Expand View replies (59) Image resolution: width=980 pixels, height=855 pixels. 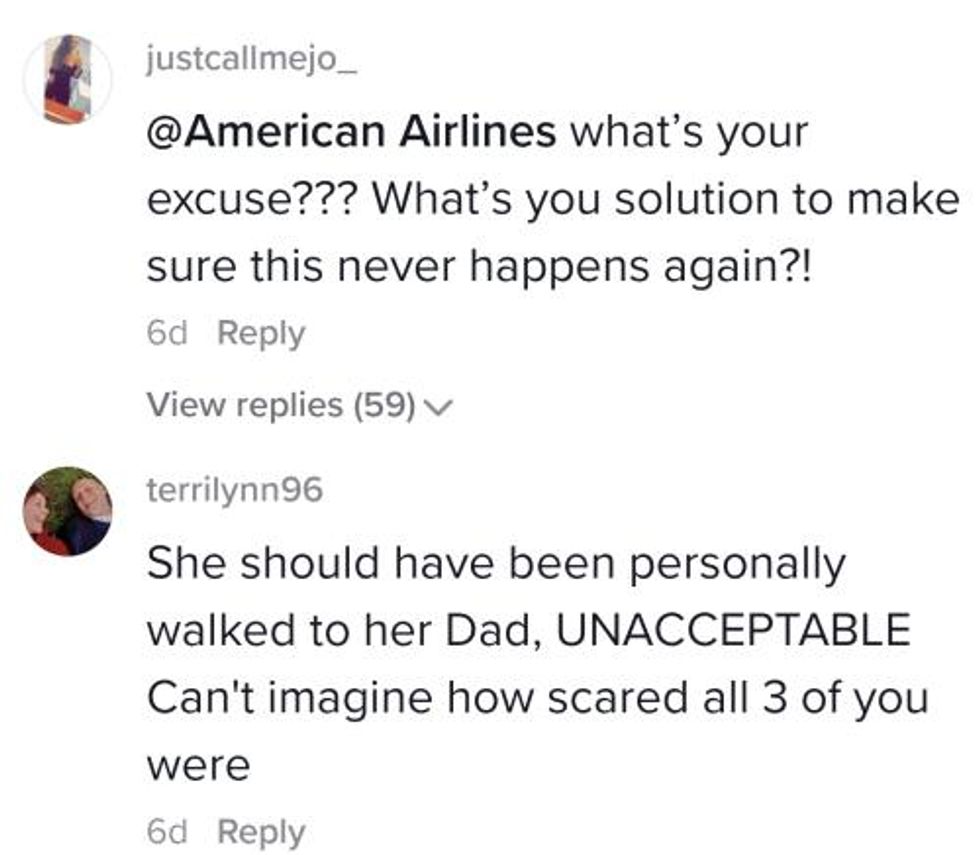(281, 405)
